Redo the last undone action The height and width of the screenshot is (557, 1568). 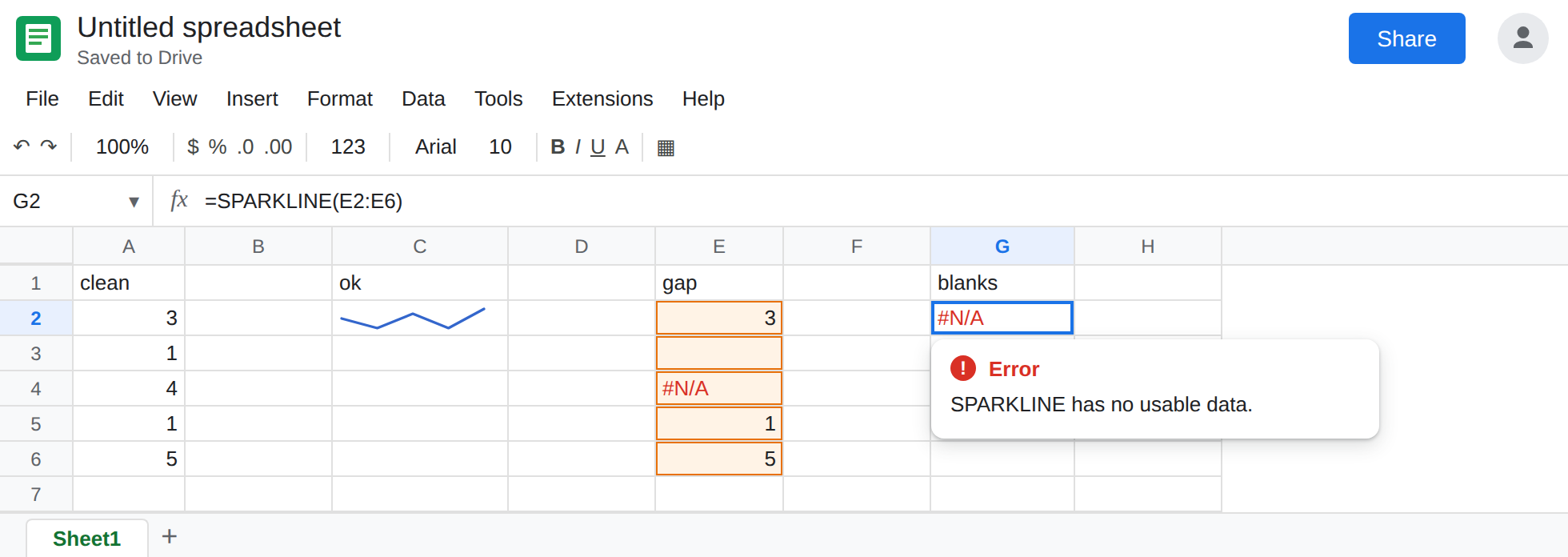49,146
